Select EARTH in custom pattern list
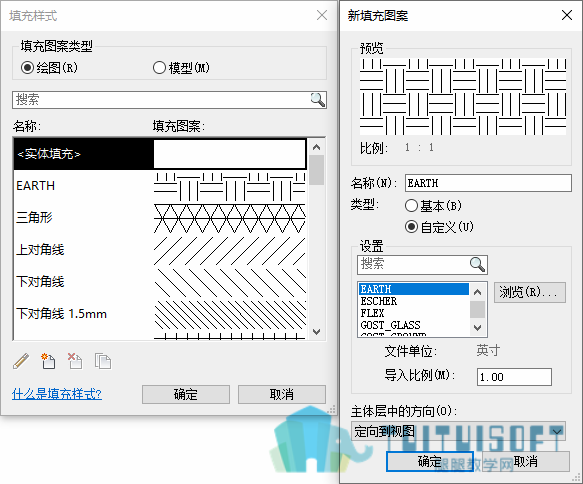 [x=413, y=289]
